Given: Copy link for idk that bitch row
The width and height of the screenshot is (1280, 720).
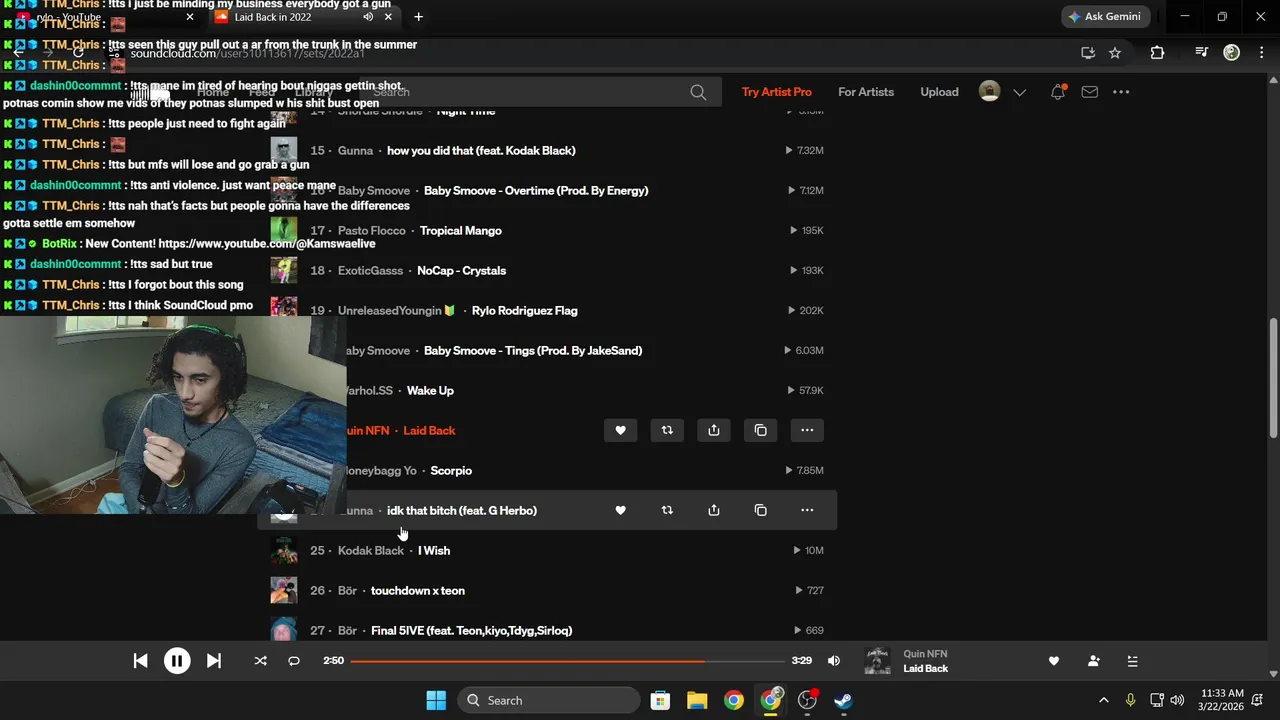Looking at the screenshot, I should pos(760,510).
